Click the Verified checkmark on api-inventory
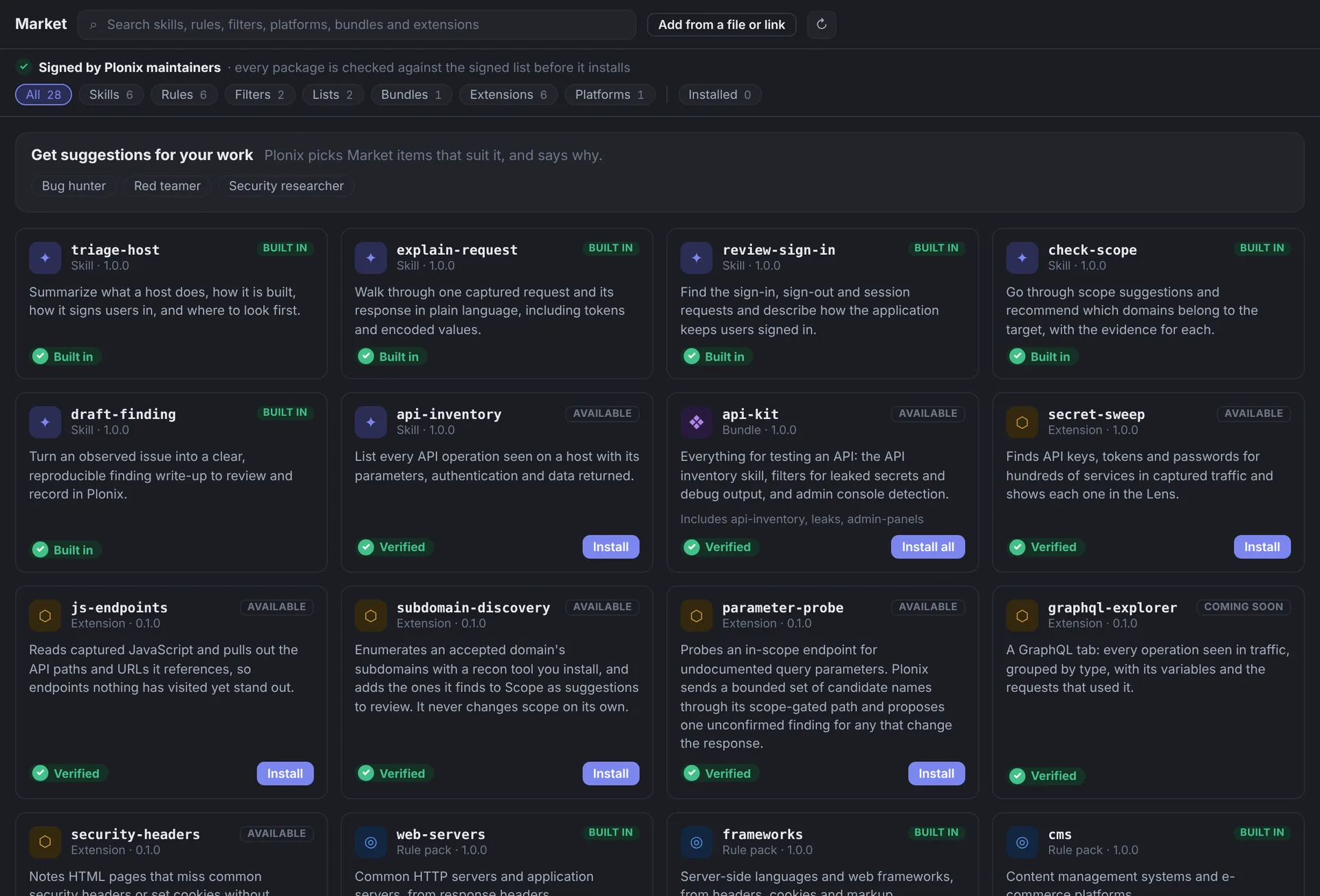 366,547
